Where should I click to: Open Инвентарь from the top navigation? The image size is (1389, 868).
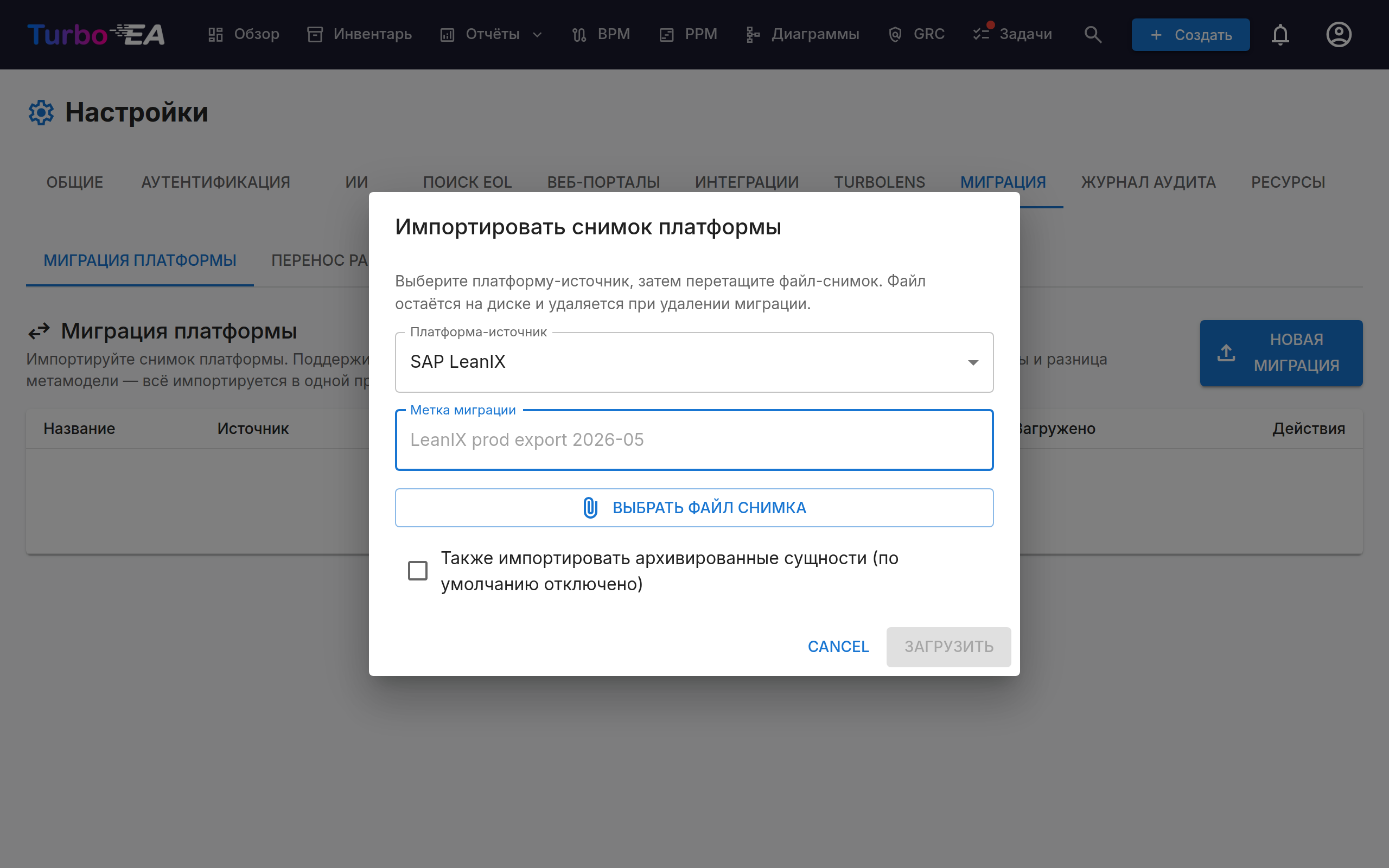click(x=359, y=34)
